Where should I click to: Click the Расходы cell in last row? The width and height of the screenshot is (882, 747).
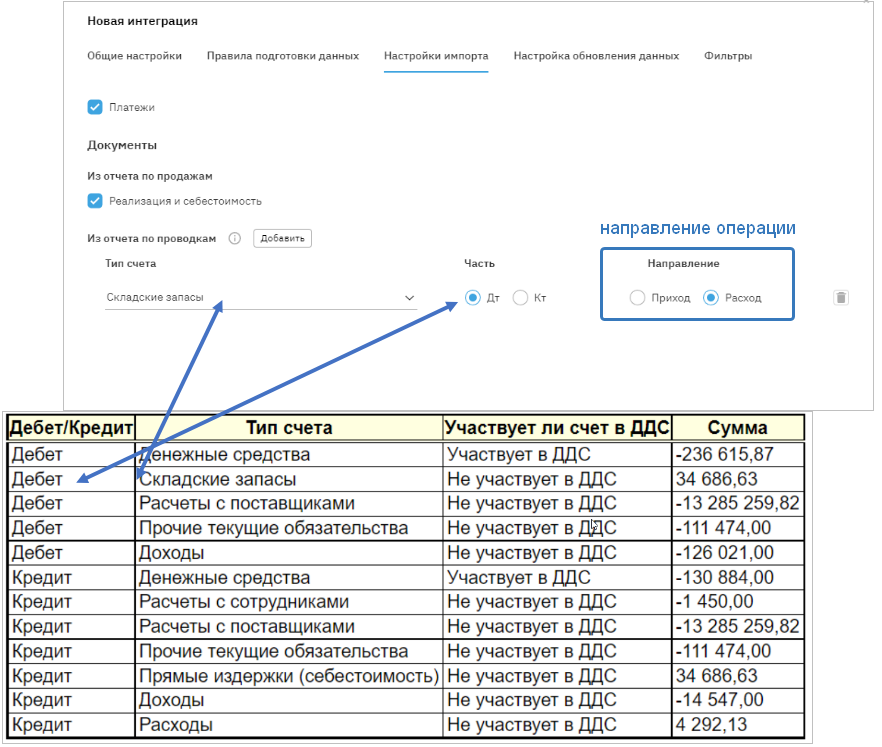289,724
